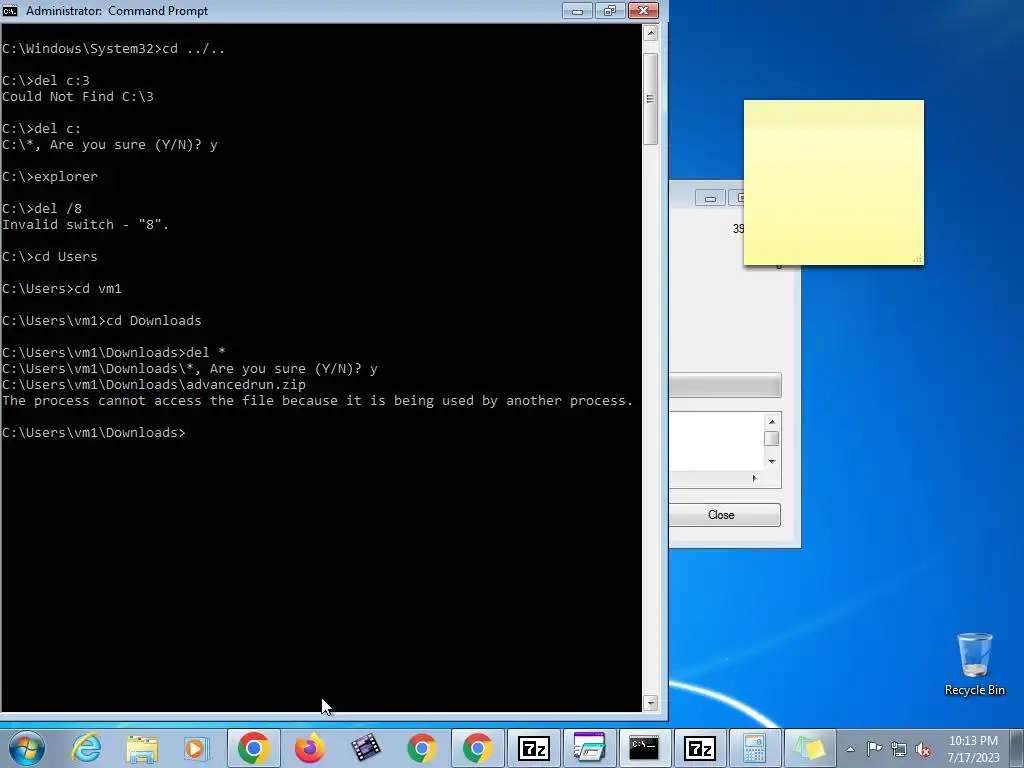Restore down the Command Prompt window
The image size is (1024, 768).
click(x=610, y=10)
